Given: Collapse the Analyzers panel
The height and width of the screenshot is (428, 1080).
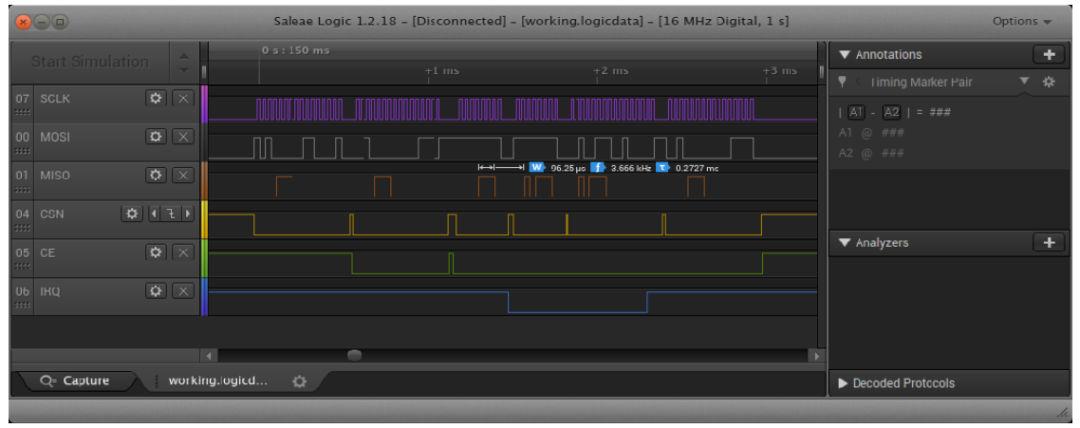Looking at the screenshot, I should [845, 243].
